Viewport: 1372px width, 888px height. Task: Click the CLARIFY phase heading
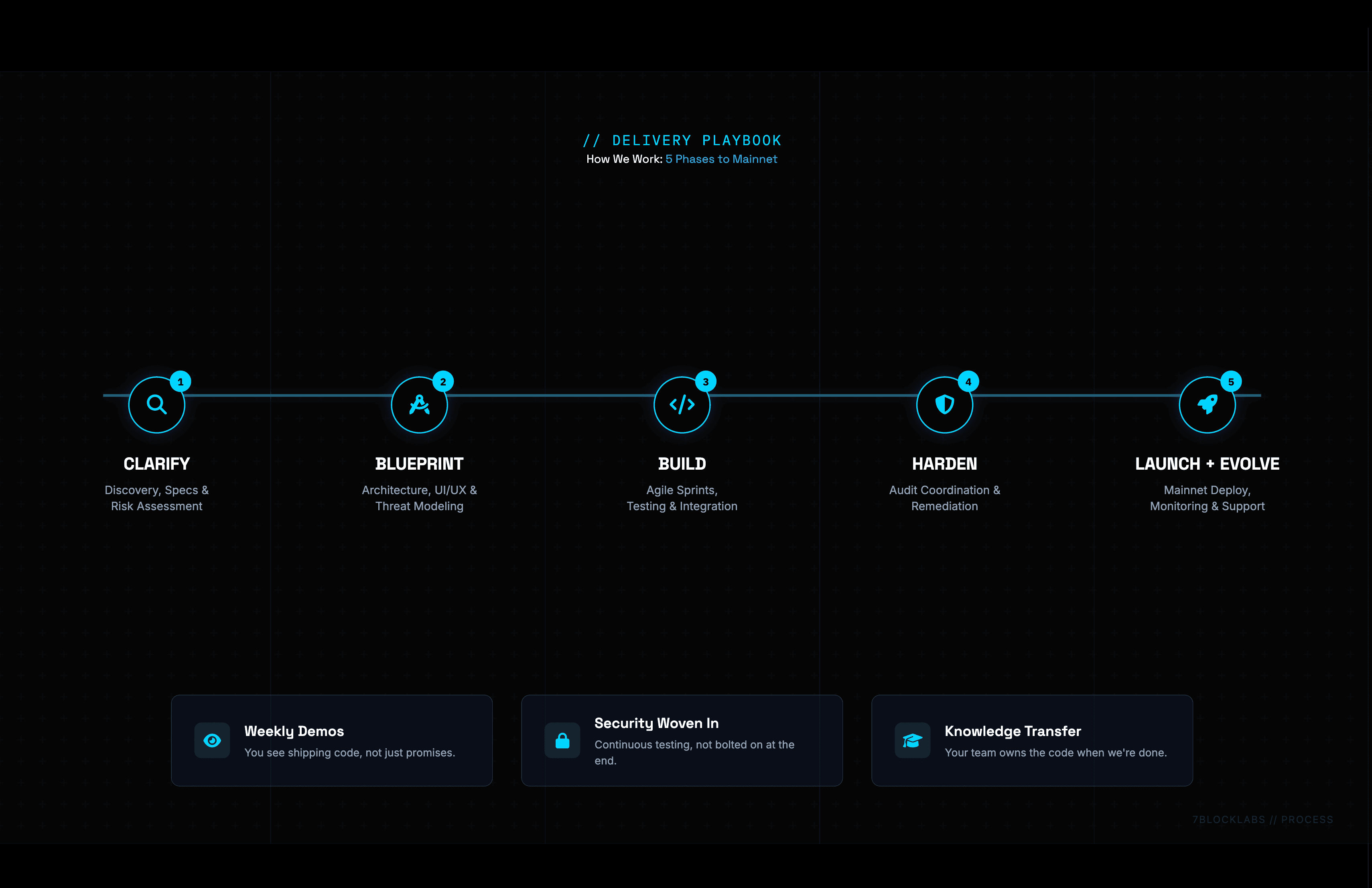coord(156,464)
